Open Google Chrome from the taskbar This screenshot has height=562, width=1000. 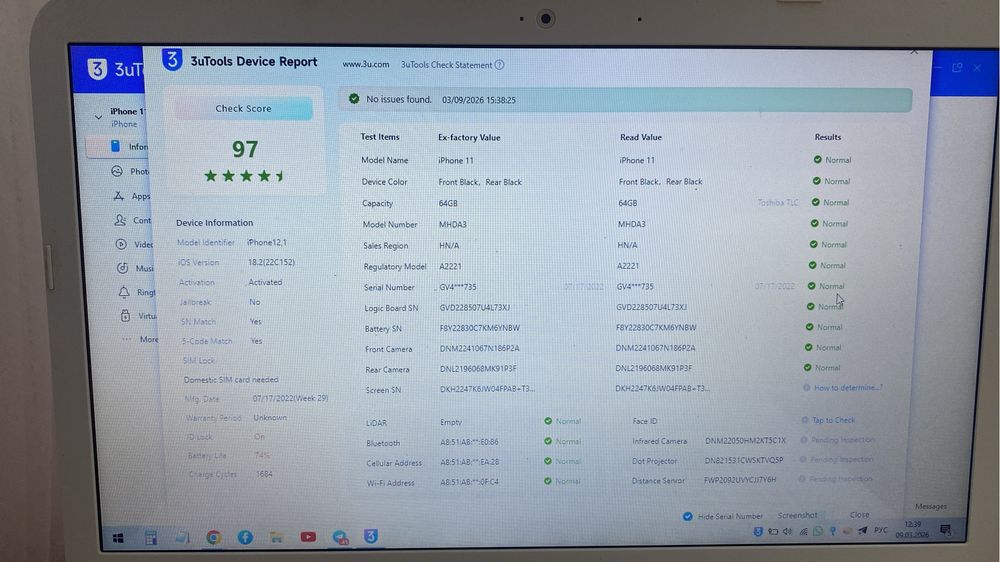tap(214, 538)
